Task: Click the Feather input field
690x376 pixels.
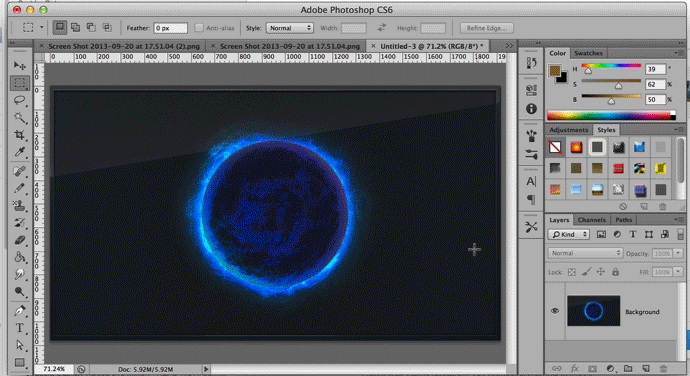Action: (170, 28)
